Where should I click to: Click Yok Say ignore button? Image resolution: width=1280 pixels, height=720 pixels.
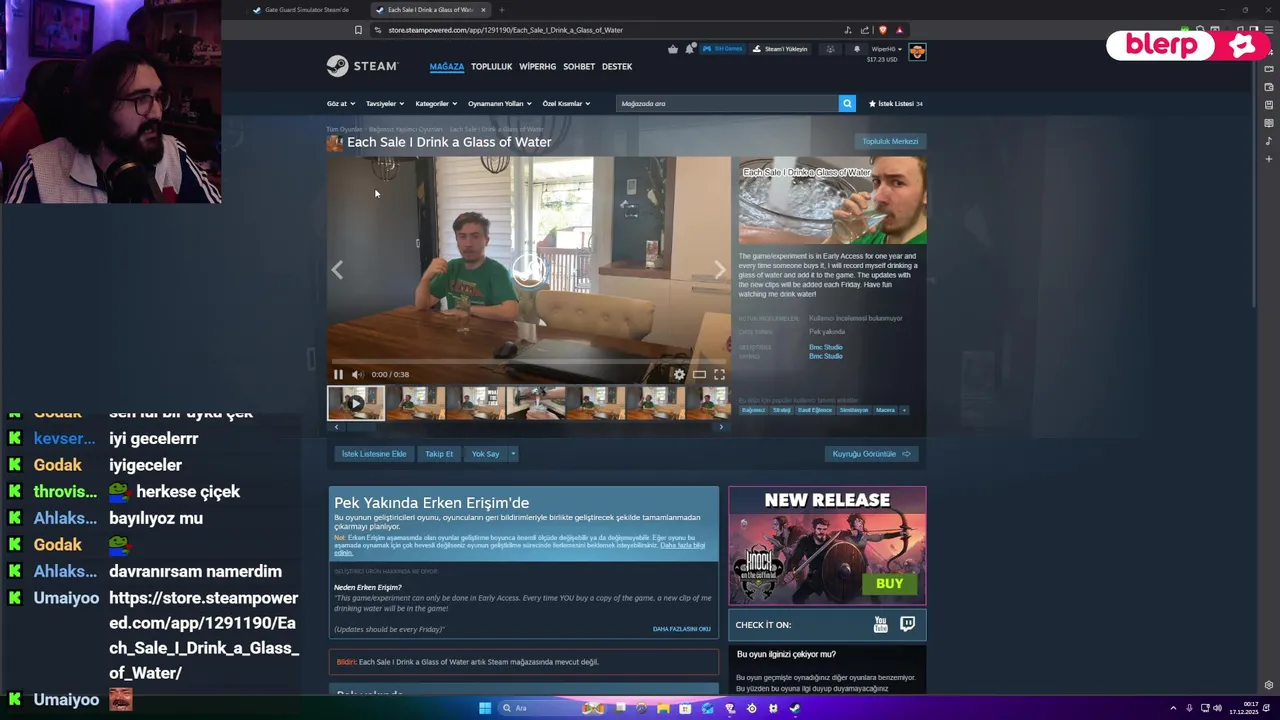485,454
